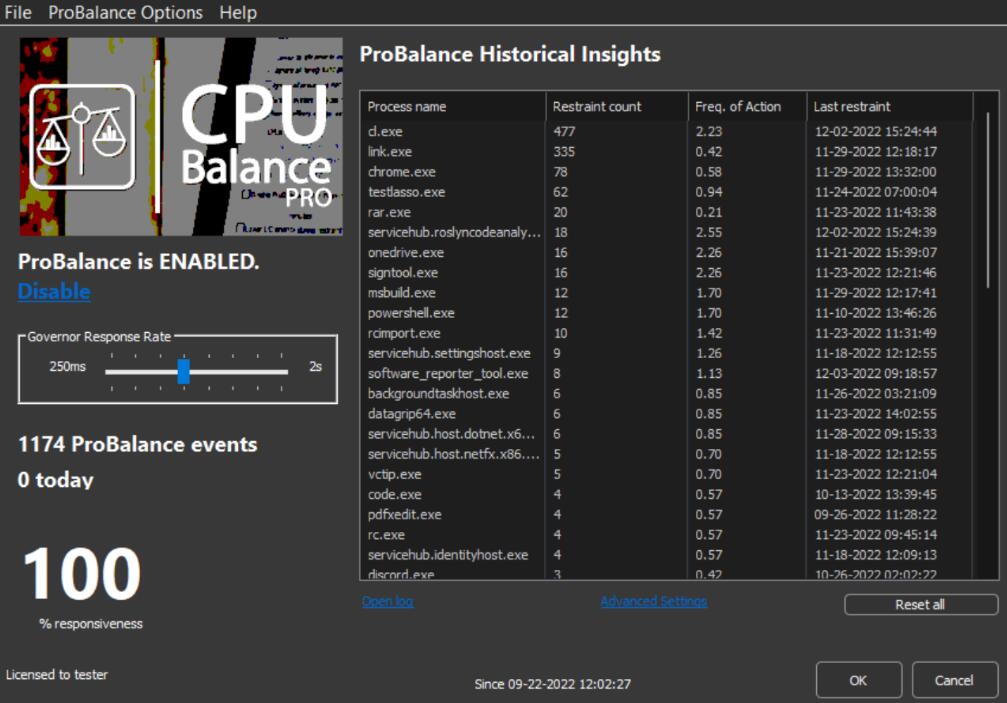Click restraint count 335 for link.exe
The width and height of the screenshot is (1007, 703).
565,152
